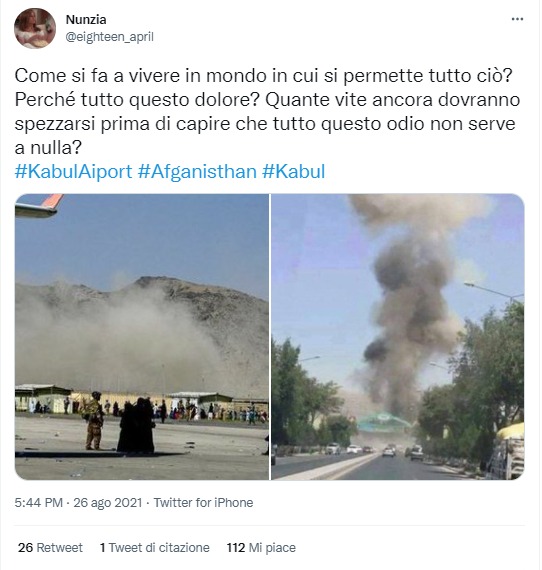Open the #Afganisthan hashtag

tap(197, 171)
